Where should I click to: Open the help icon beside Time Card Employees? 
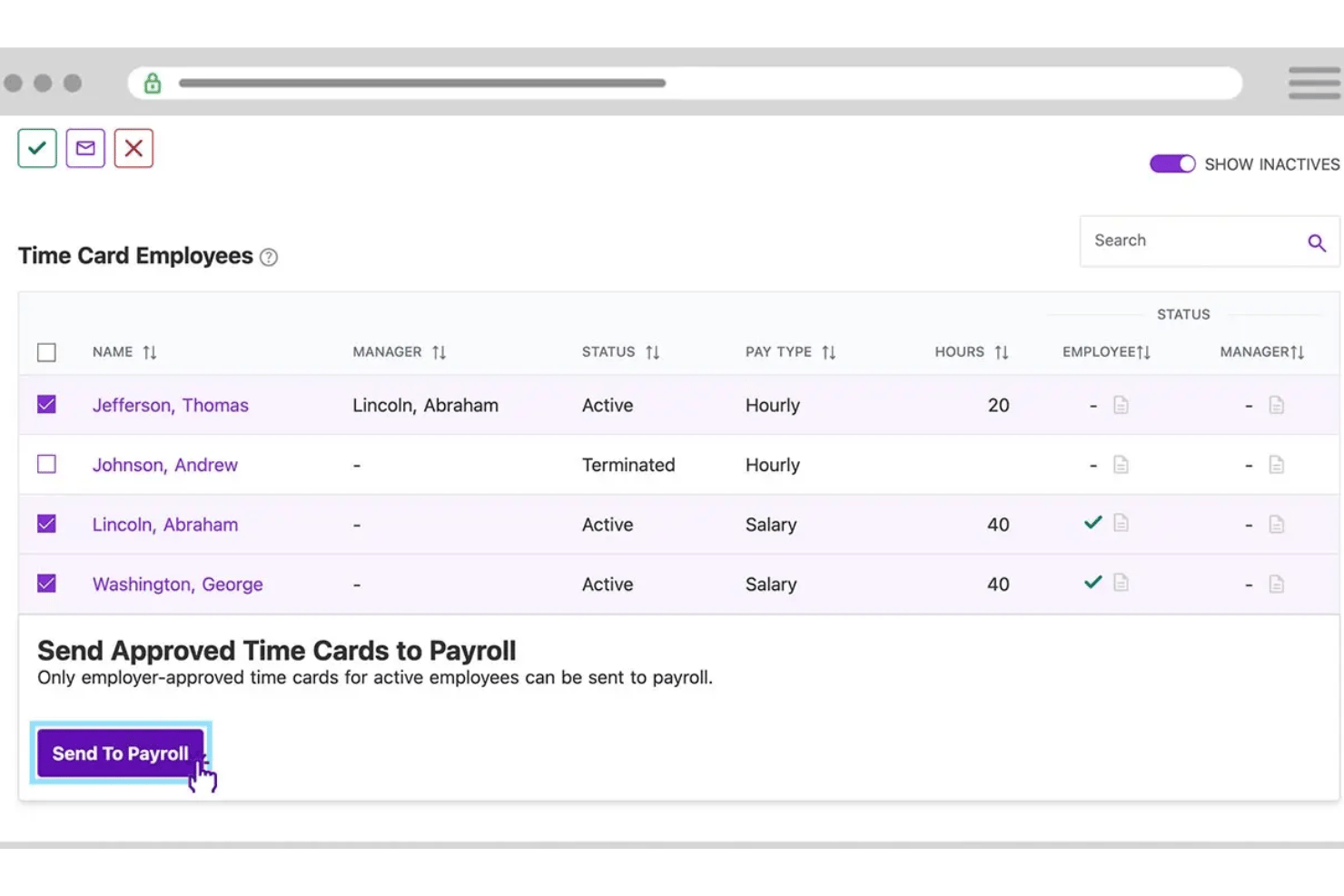tap(269, 257)
